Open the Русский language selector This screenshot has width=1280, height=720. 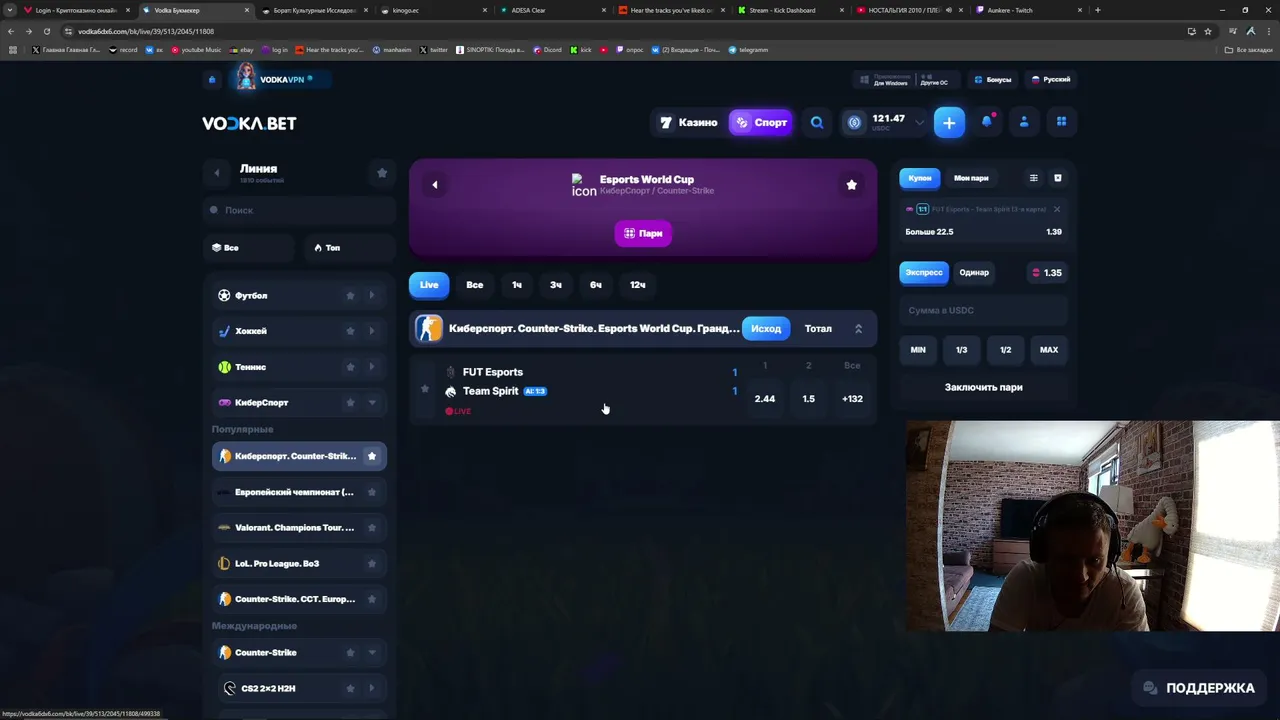(1050, 79)
